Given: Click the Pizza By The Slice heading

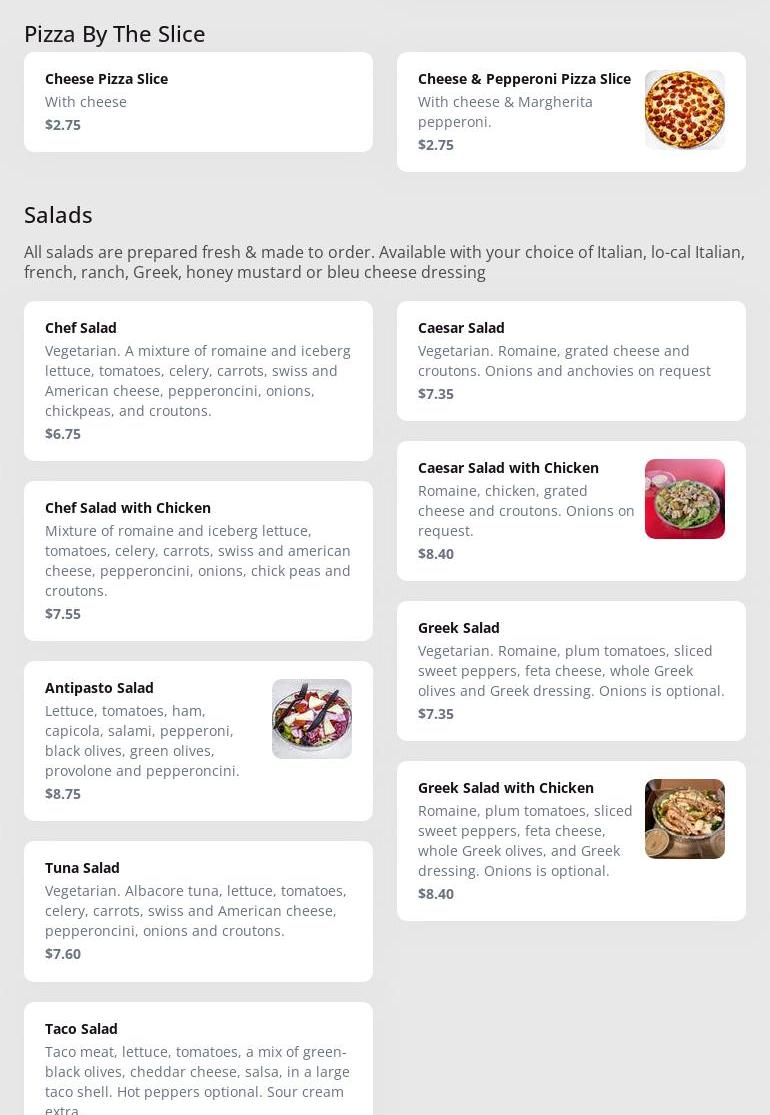Looking at the screenshot, I should 114,34.
